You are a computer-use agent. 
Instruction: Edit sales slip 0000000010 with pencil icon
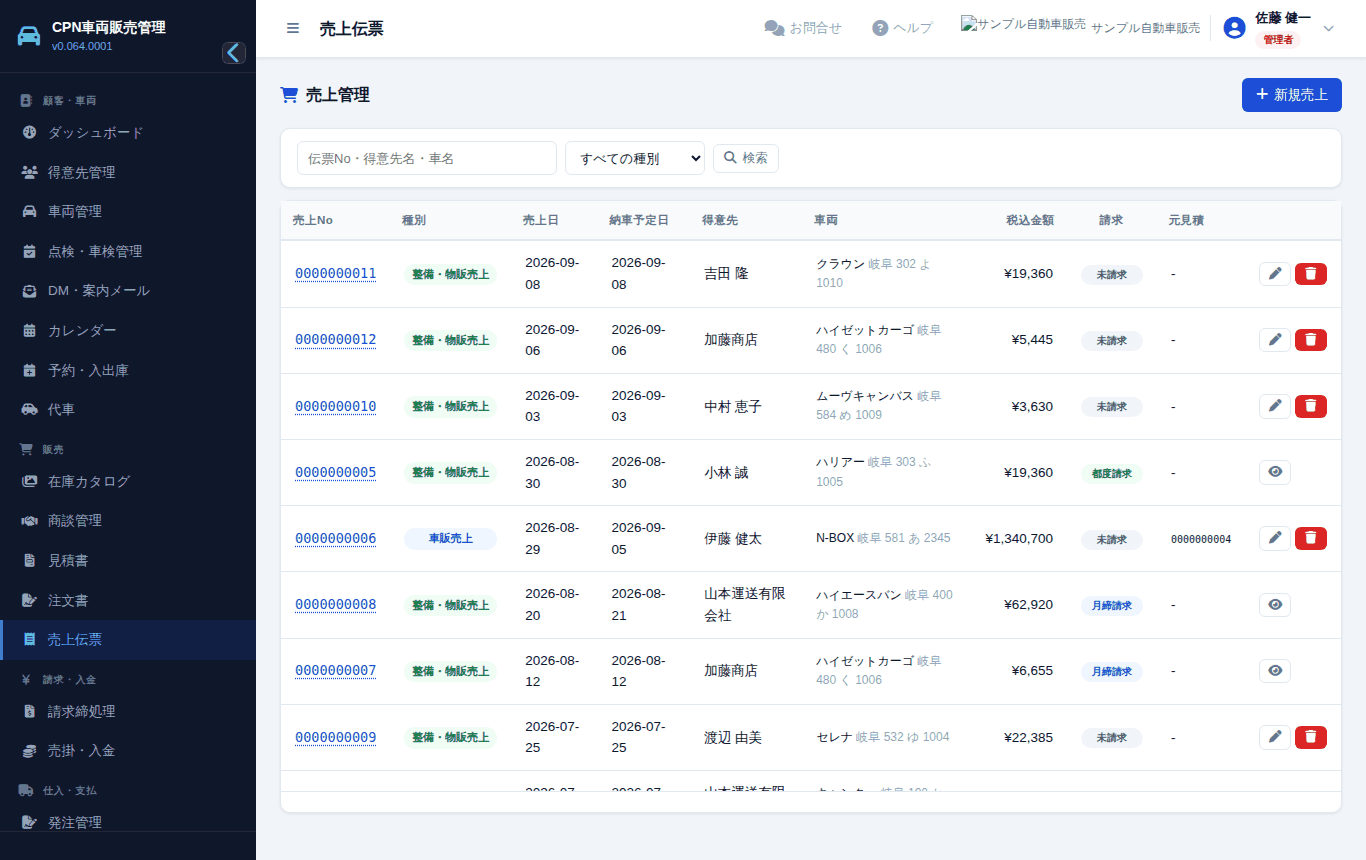pos(1275,406)
